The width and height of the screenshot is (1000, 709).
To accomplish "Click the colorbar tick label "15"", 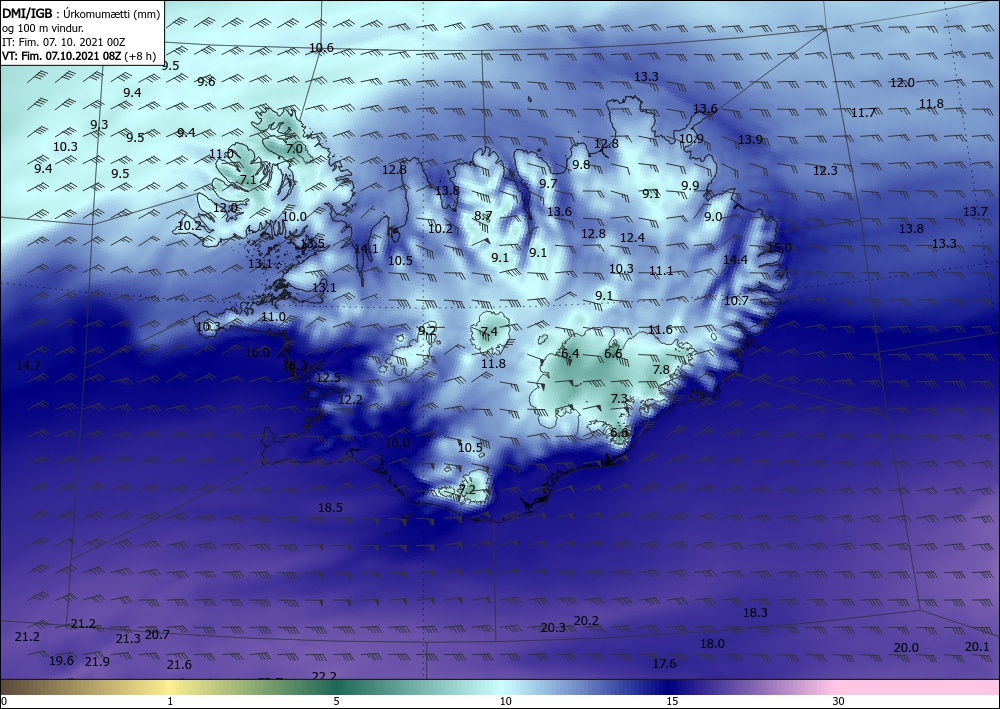I will point(672,702).
